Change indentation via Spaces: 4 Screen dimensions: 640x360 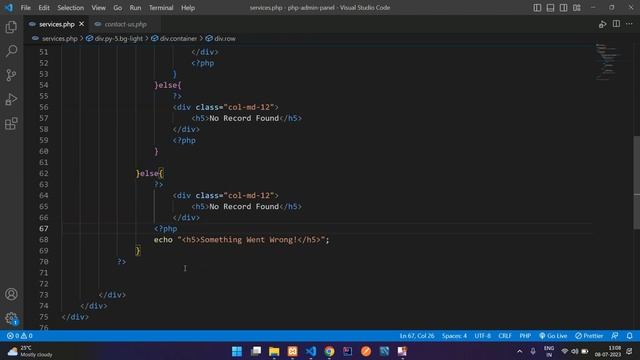(454, 336)
